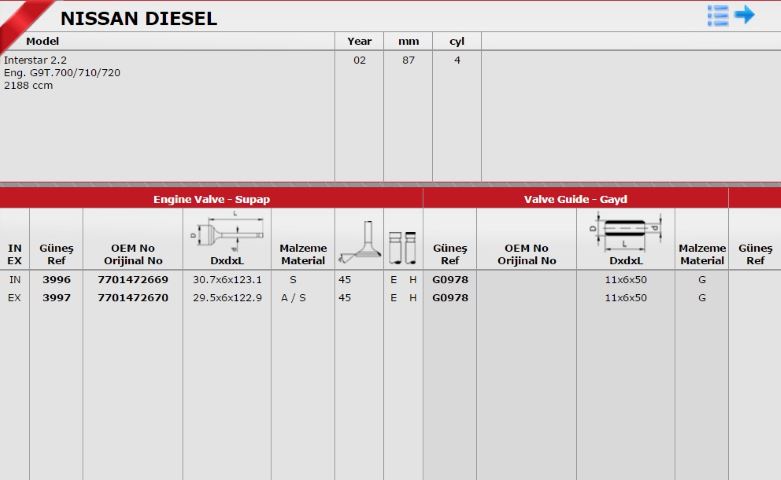
Task: Click material A / S in EX row
Action: (x=293, y=297)
